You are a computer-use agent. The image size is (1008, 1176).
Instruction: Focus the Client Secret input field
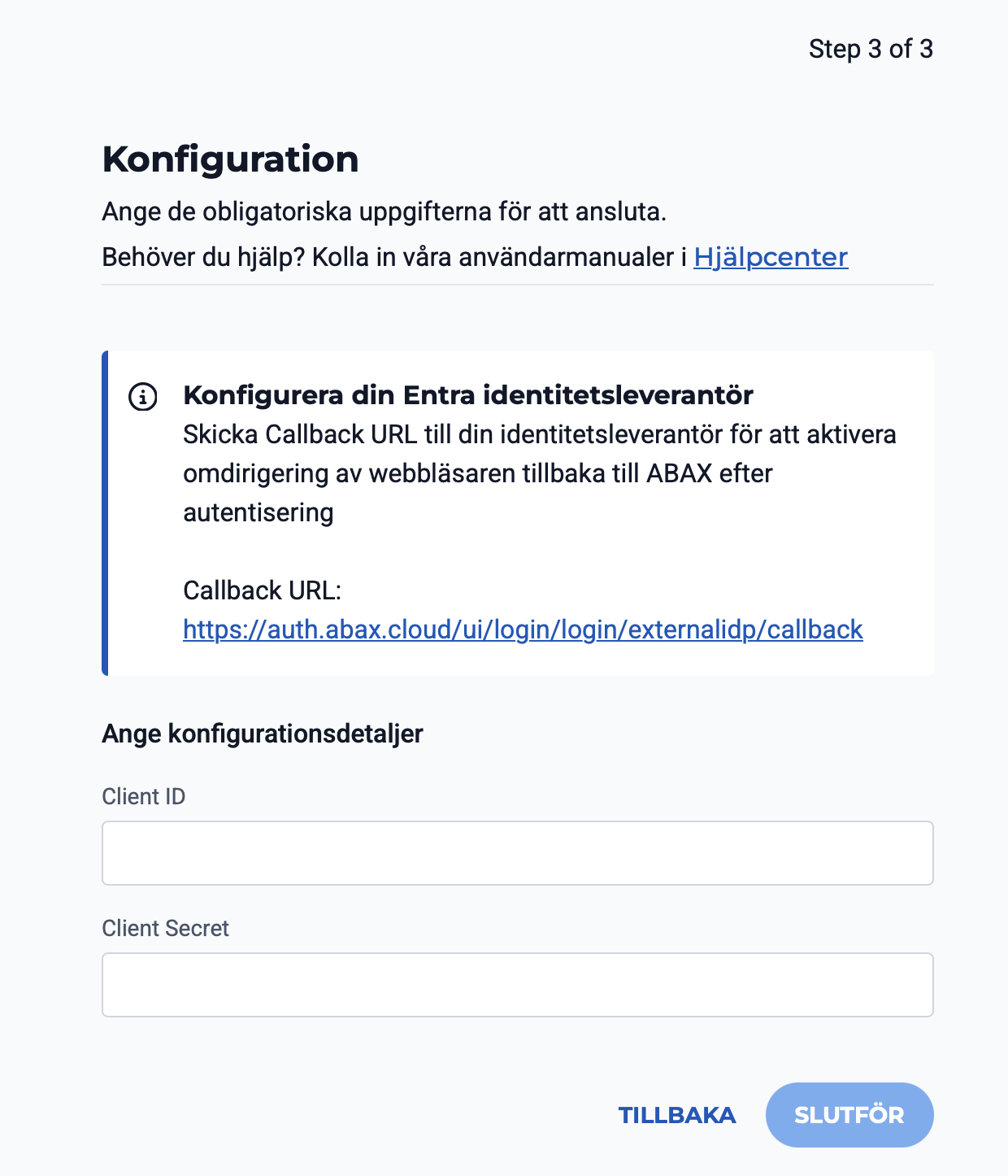click(517, 985)
